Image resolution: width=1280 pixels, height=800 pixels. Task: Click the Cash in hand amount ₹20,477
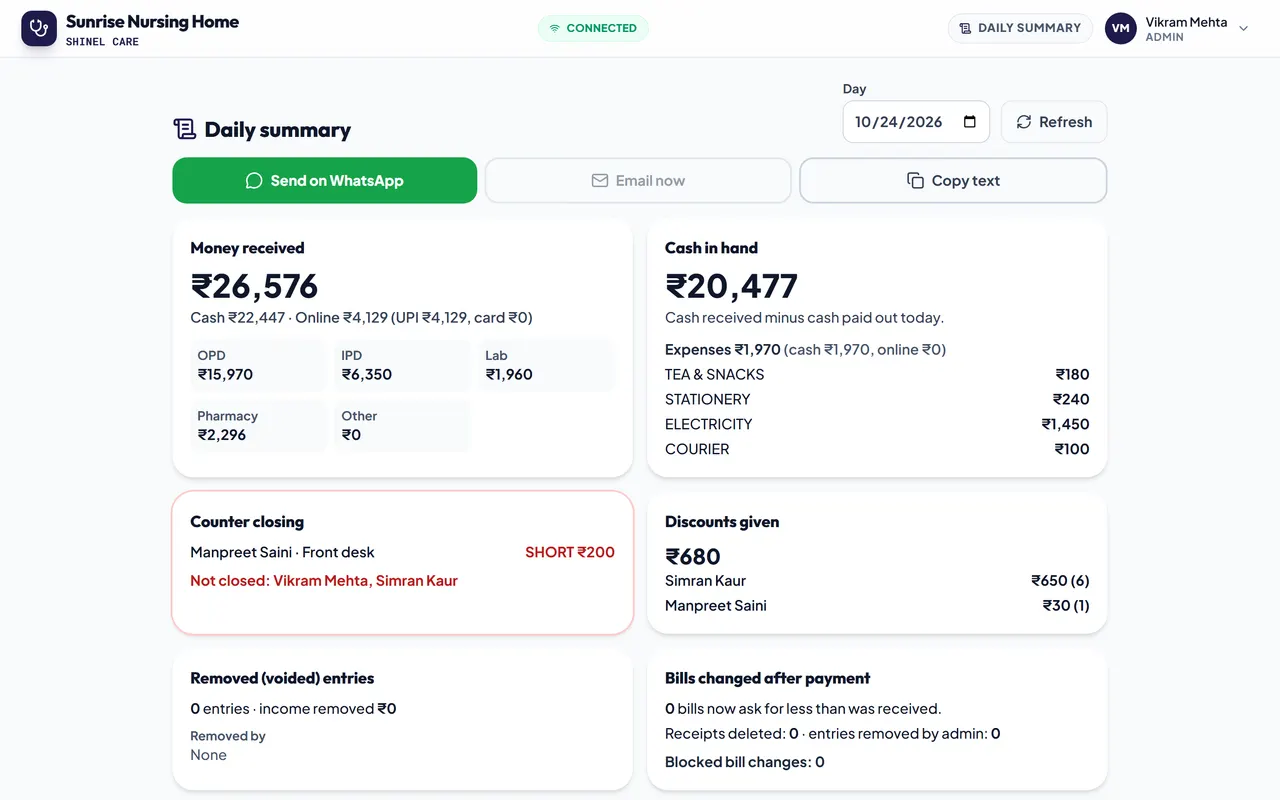tap(731, 286)
